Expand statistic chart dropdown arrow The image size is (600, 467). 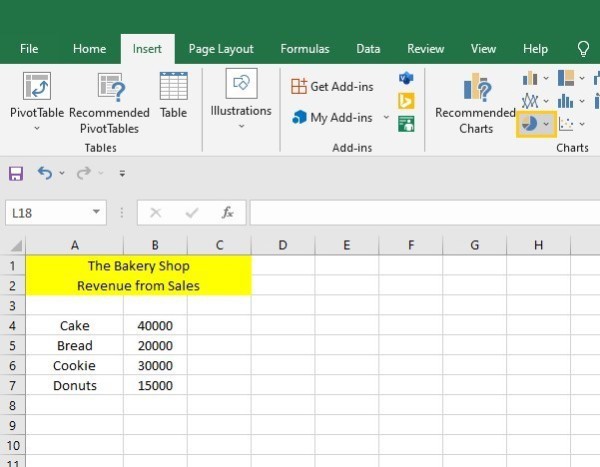pos(582,101)
